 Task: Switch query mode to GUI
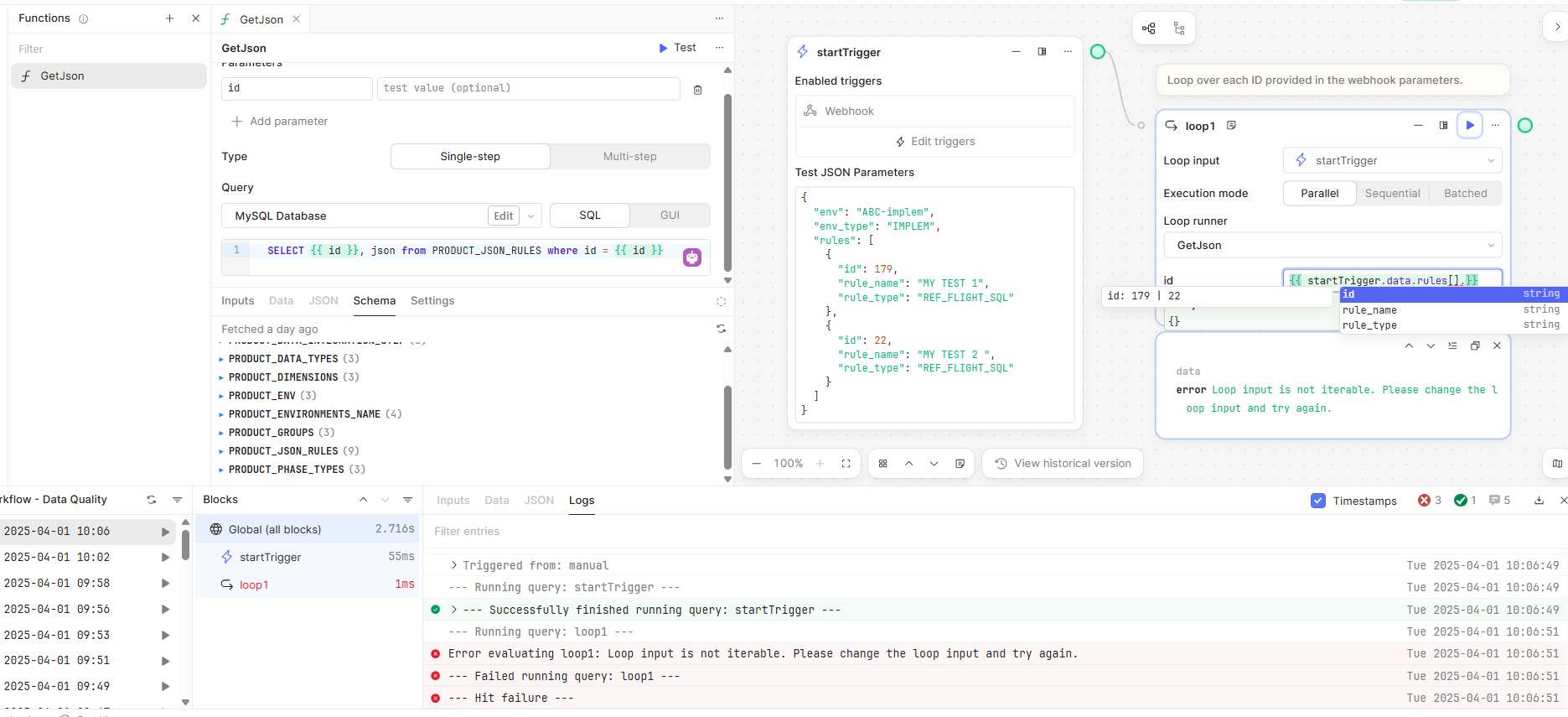click(x=670, y=216)
